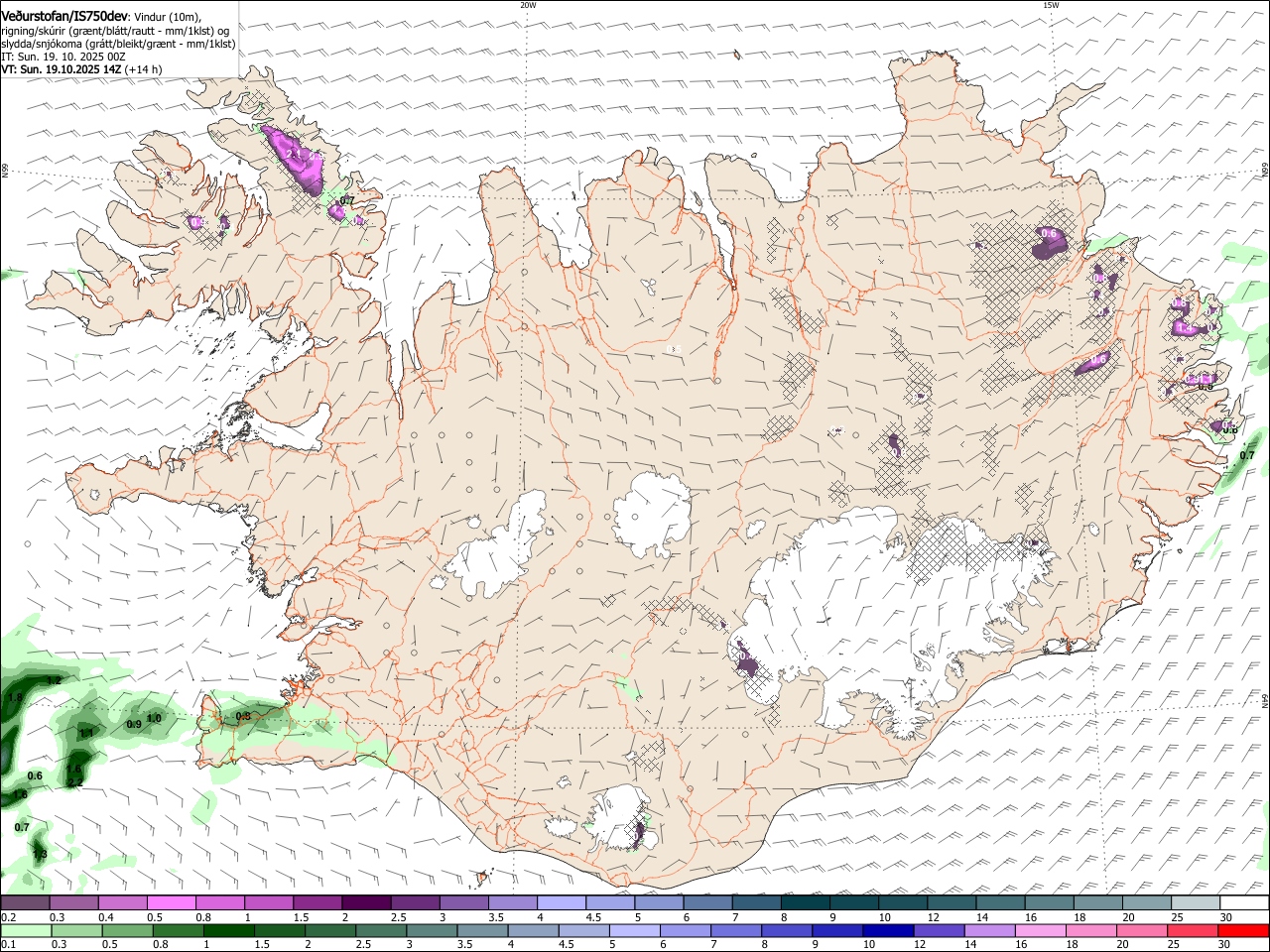1270x952 pixels.
Task: Click the 64N latitude label
Action: (x=1265, y=699)
